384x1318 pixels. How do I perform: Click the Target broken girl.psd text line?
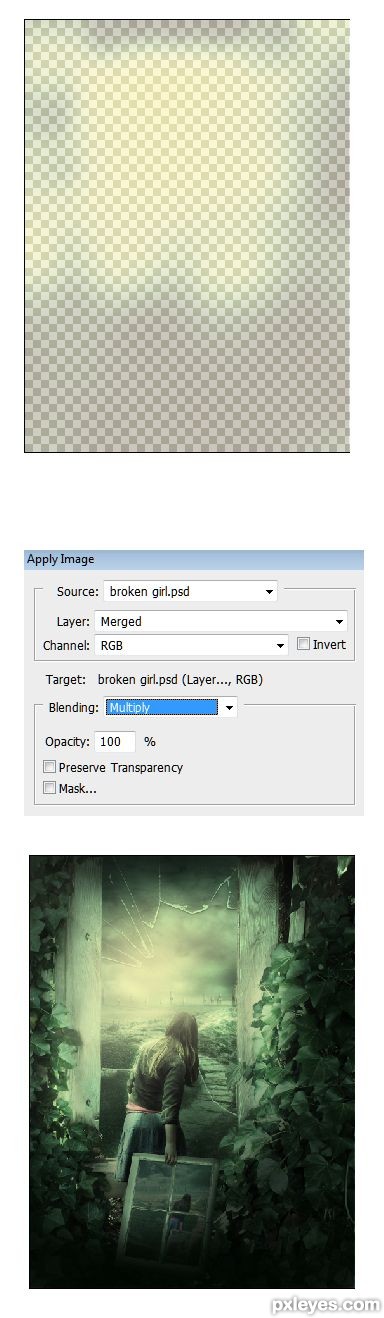[x=154, y=679]
